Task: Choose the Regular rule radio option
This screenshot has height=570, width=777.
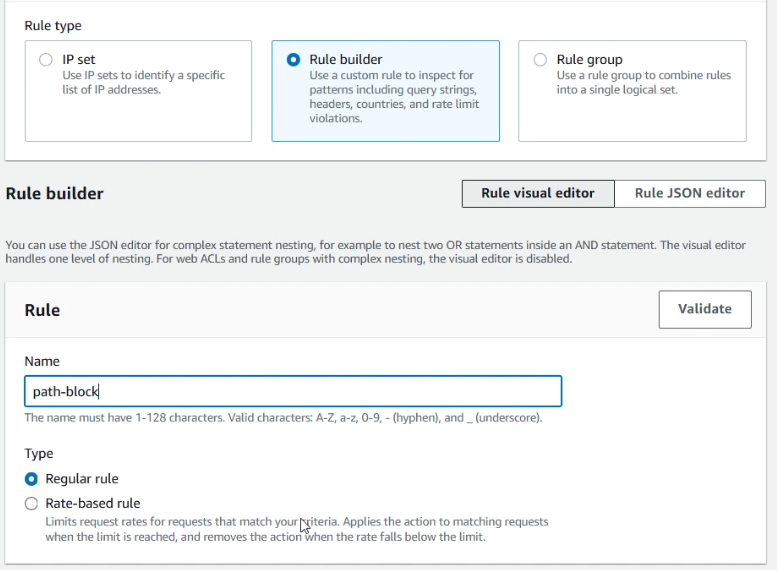Action: tap(31, 479)
